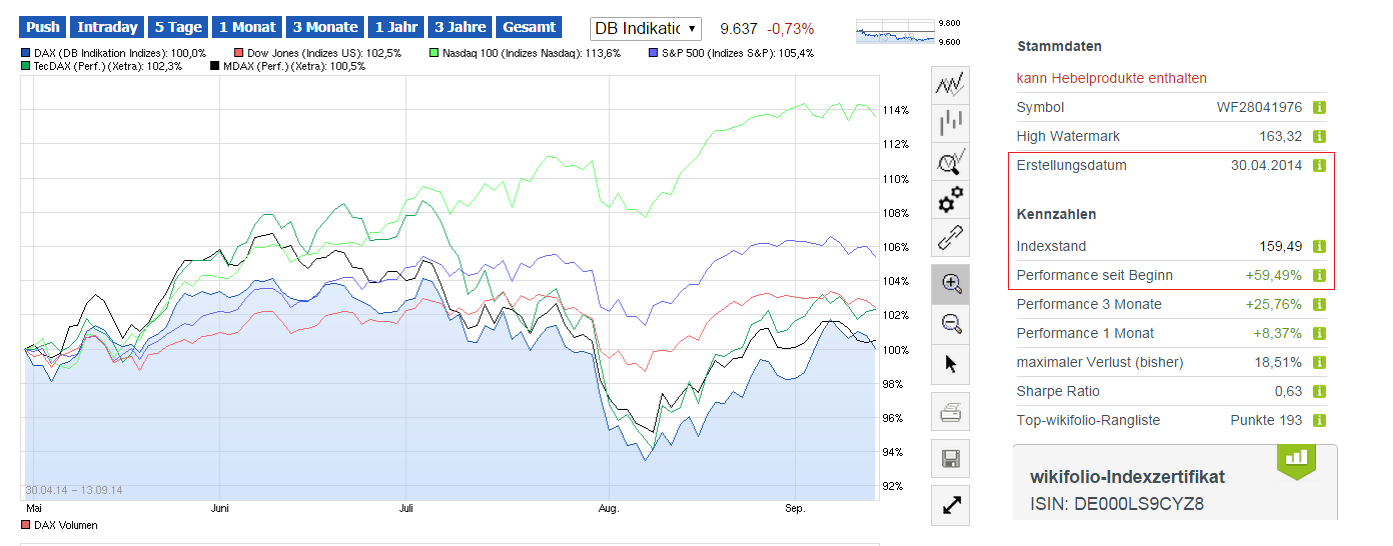Click the Gesamt timeframe button
The height and width of the screenshot is (546, 1393).
click(529, 28)
